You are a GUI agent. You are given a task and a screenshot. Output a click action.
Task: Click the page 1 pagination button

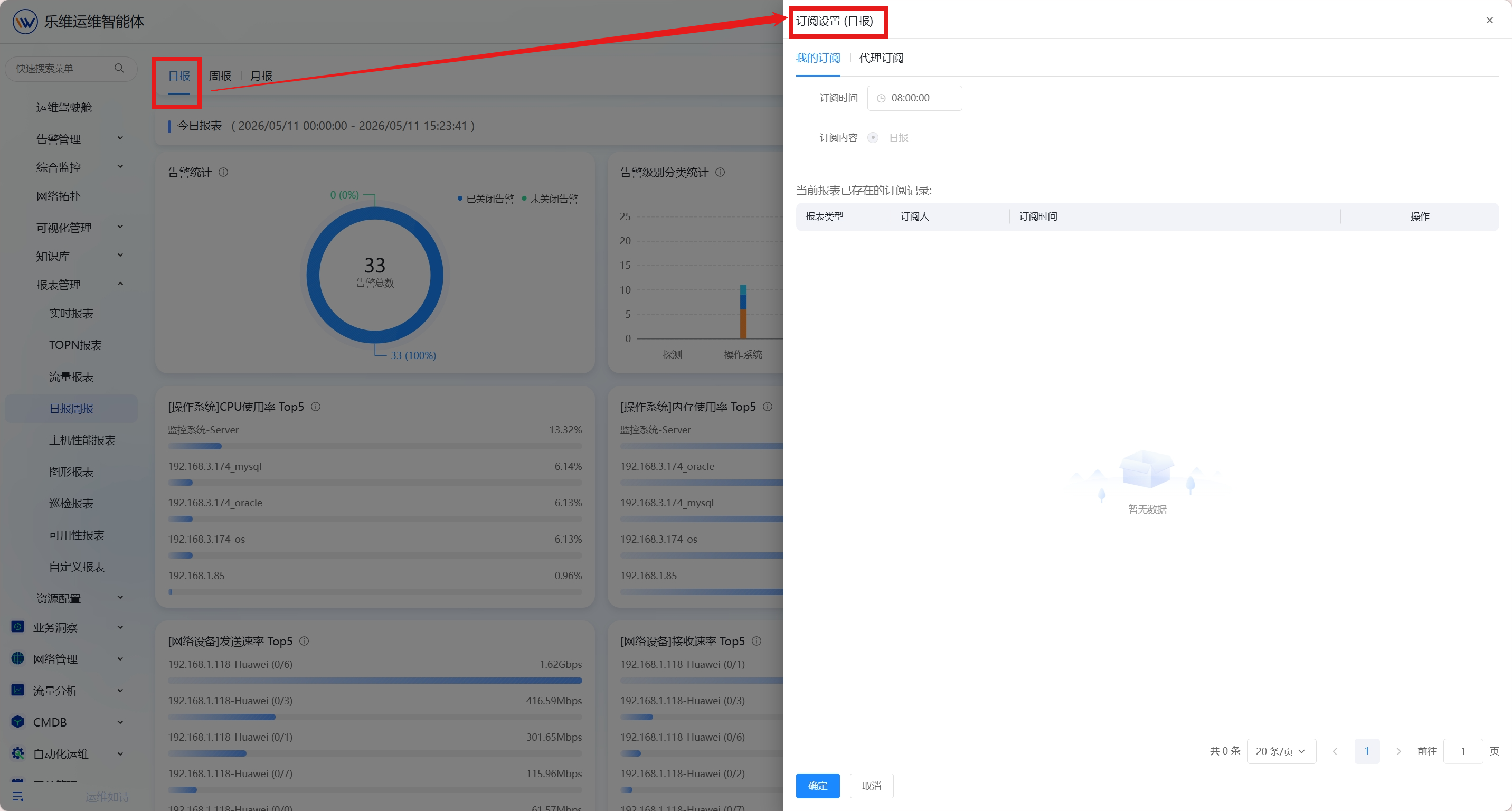[1366, 751]
